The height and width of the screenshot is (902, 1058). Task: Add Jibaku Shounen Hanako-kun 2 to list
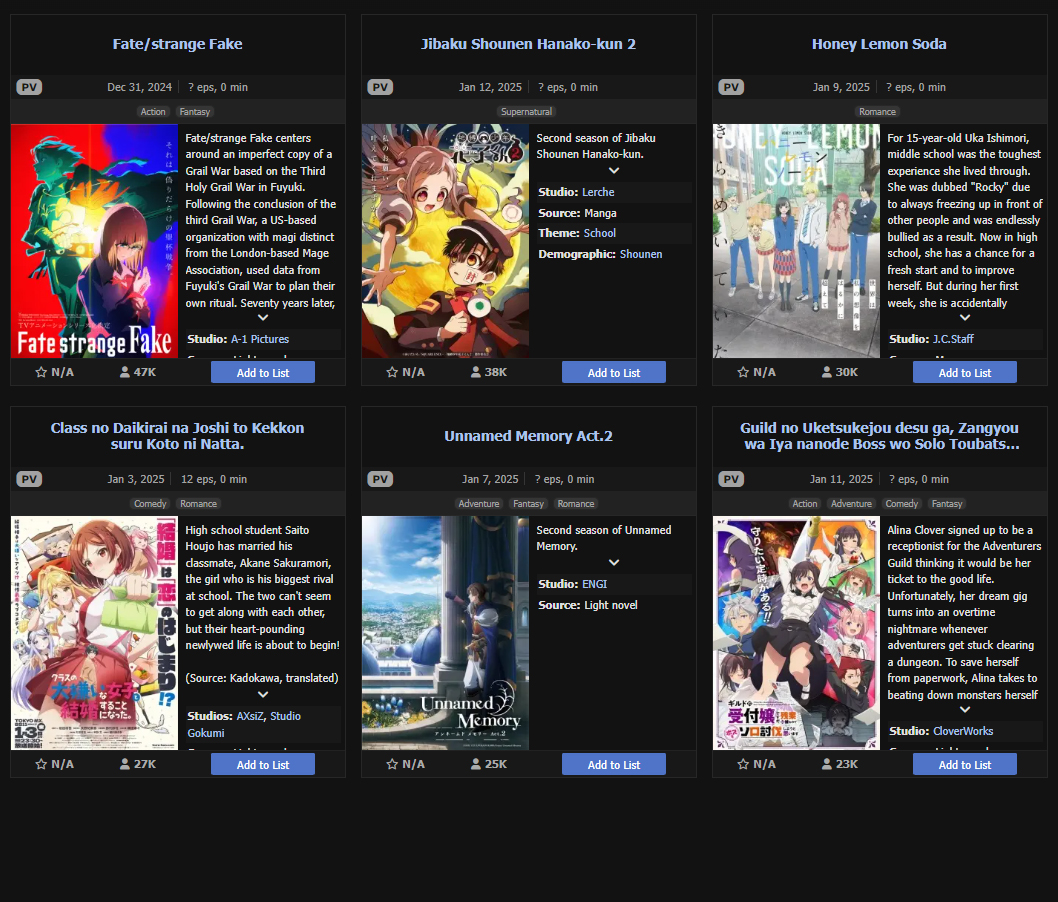click(614, 372)
